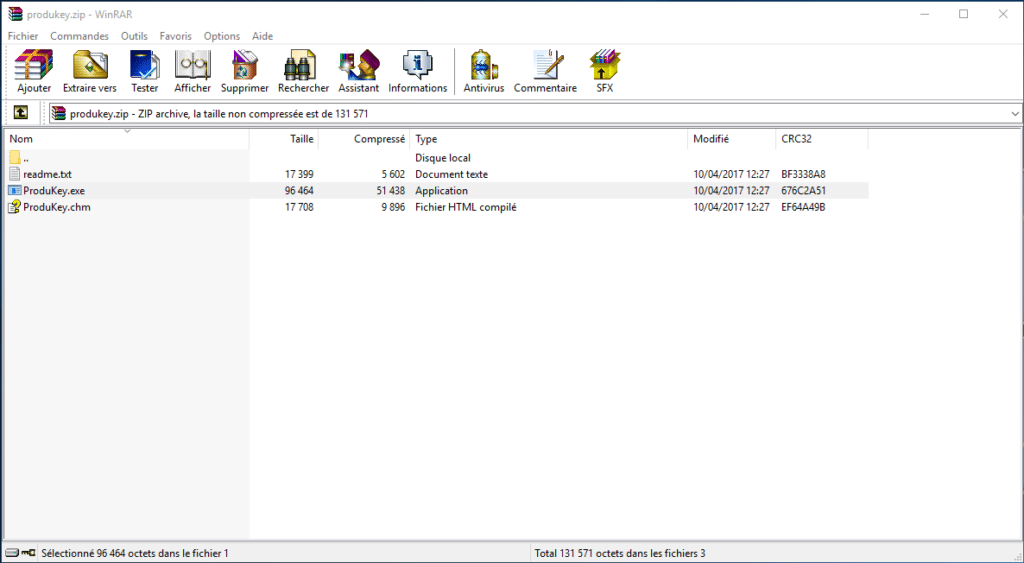Sort by the Compressé column header

click(x=364, y=139)
